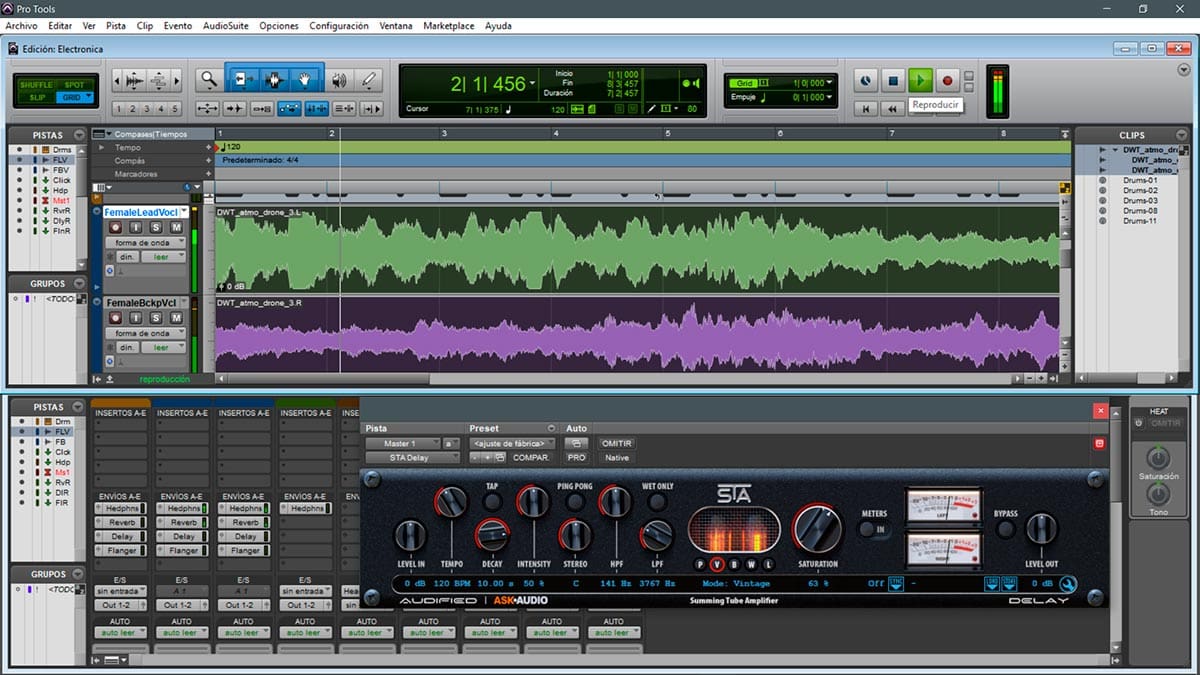
Task: Open the STA Delay plug-in selector
Action: tap(412, 457)
